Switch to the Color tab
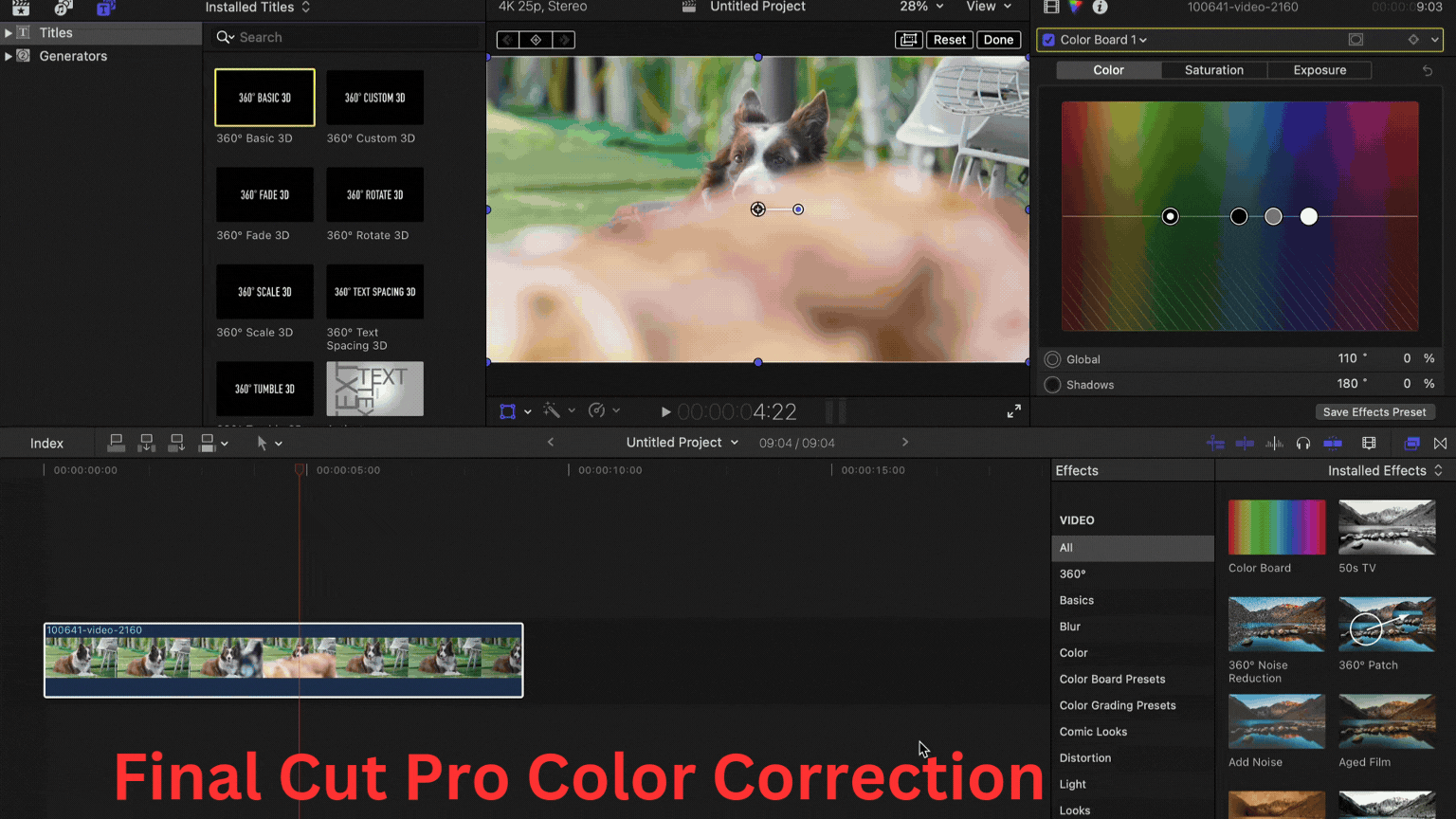Viewport: 1456px width, 819px height. click(x=1108, y=70)
